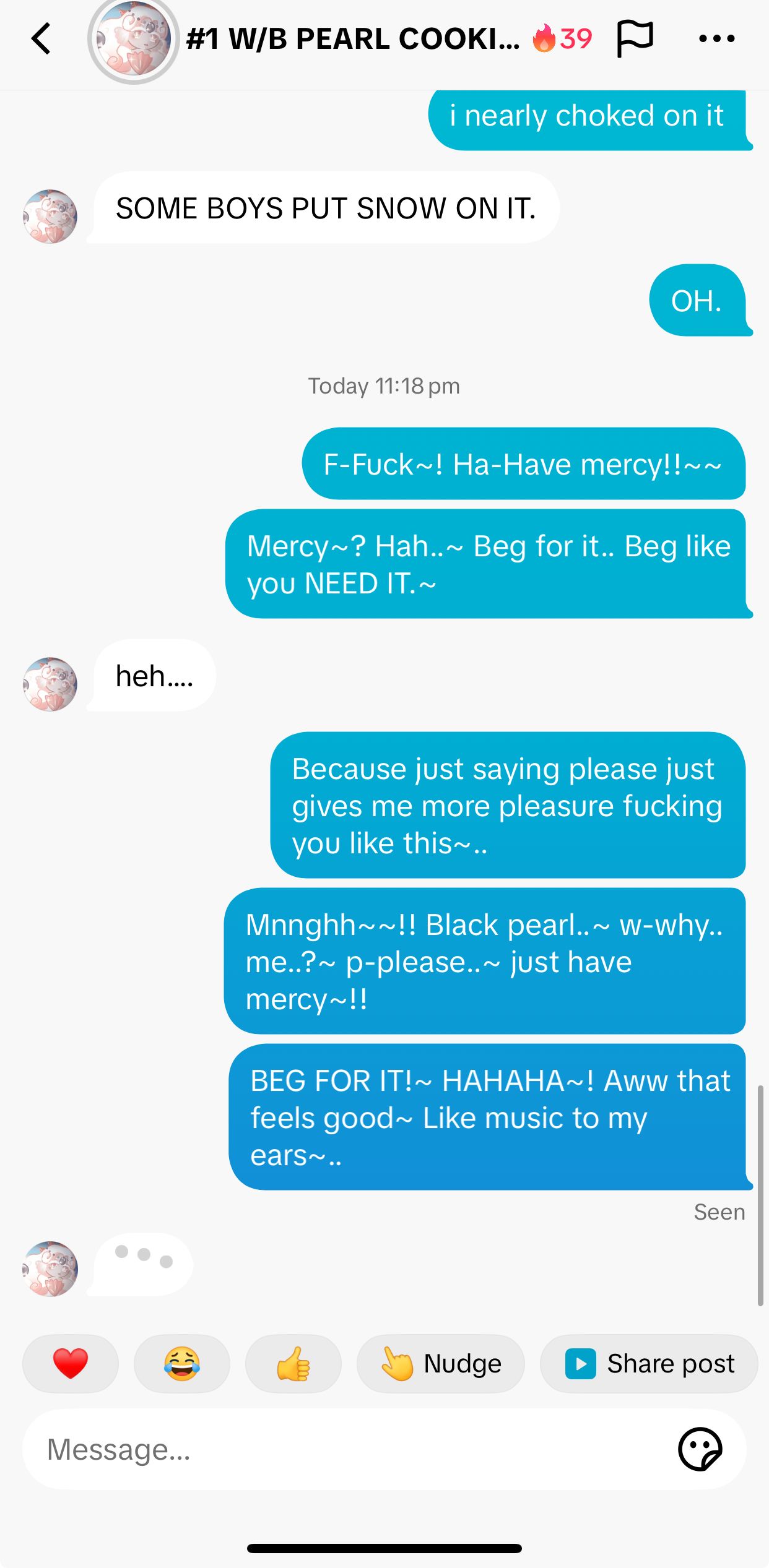This screenshot has height=1568, width=769.
Task: Send the red heart quick reaction
Action: pos(71,1363)
